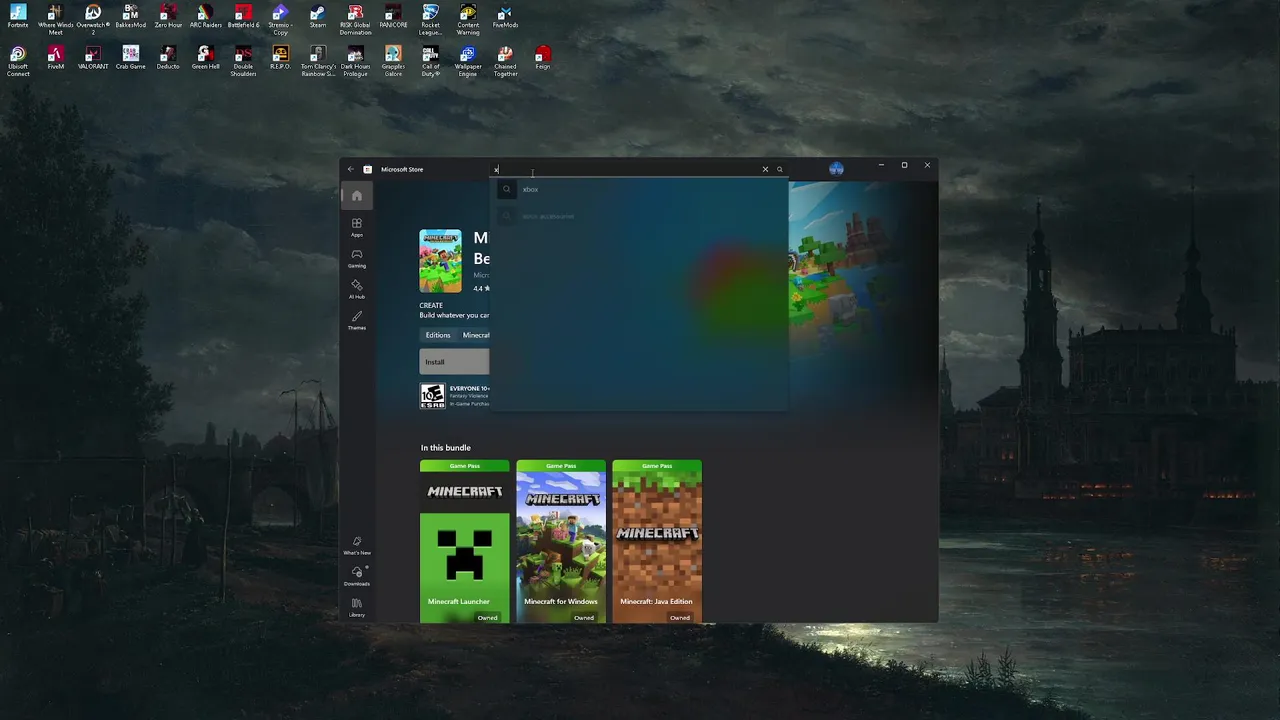Click the 'In this bundle' heading
Viewport: 1280px width, 720px height.
tap(446, 448)
